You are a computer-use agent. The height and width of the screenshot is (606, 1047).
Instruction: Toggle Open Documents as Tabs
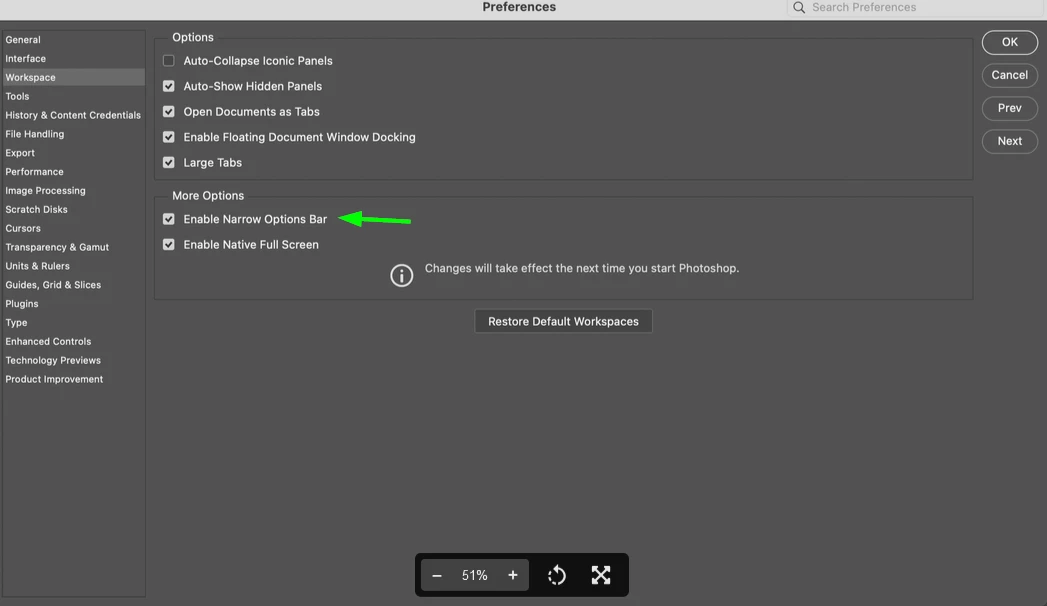coord(169,111)
